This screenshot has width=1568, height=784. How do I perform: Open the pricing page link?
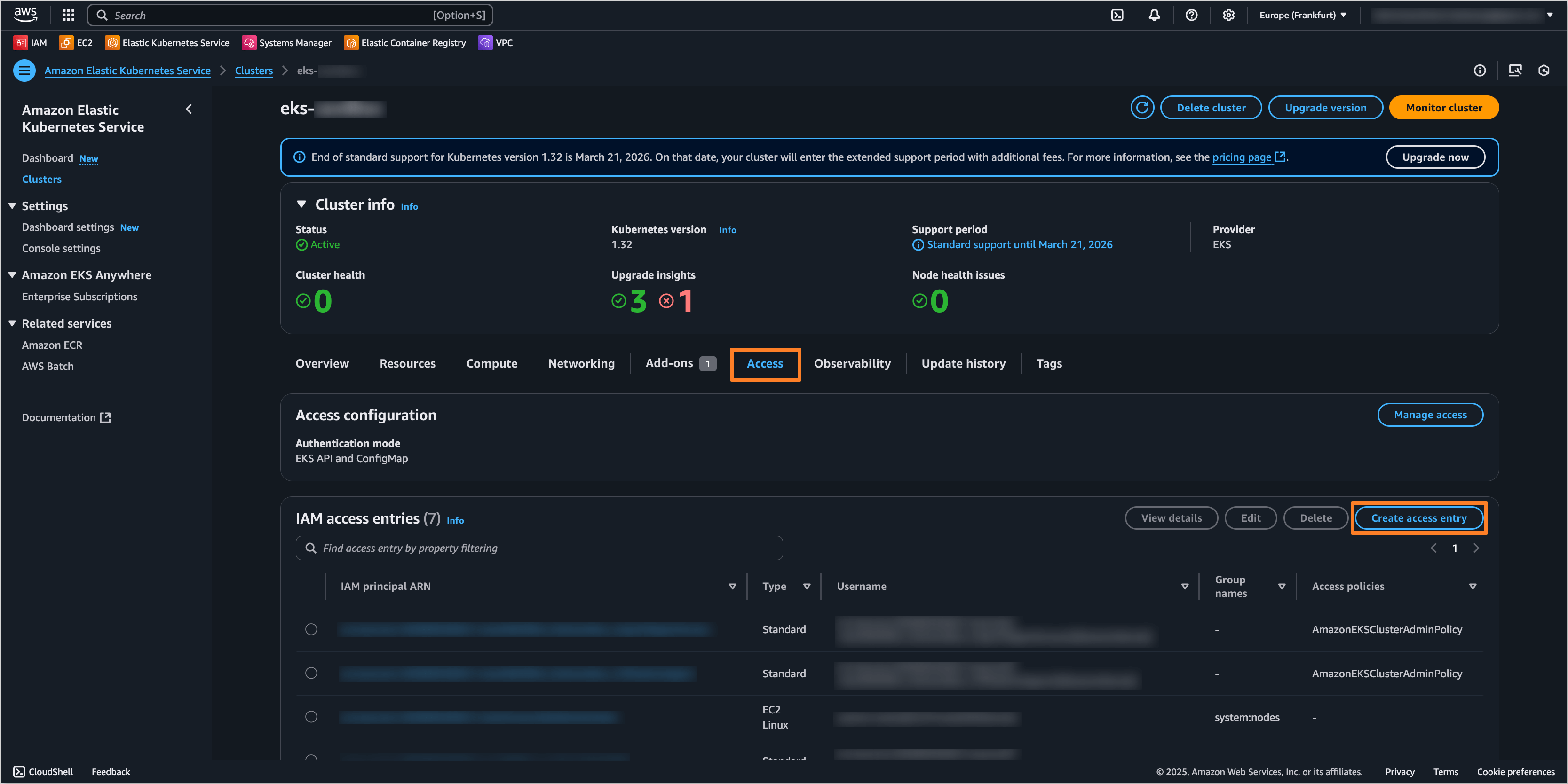tap(1242, 157)
